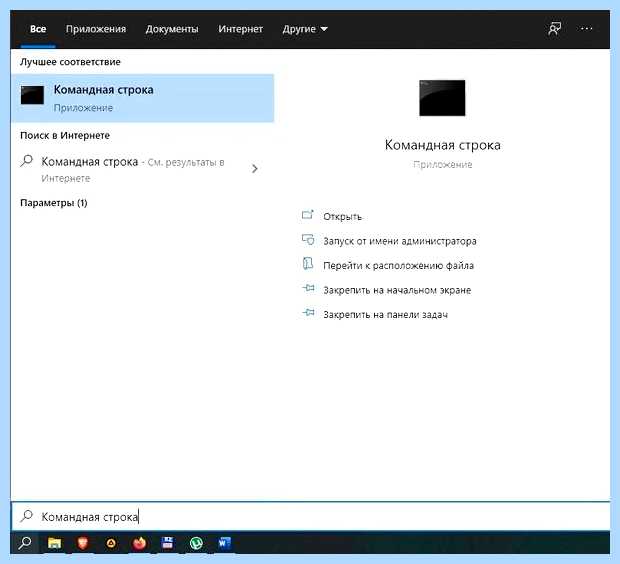Open the feedback icon in the search header
Viewport: 620px width, 564px height.
[x=554, y=29]
